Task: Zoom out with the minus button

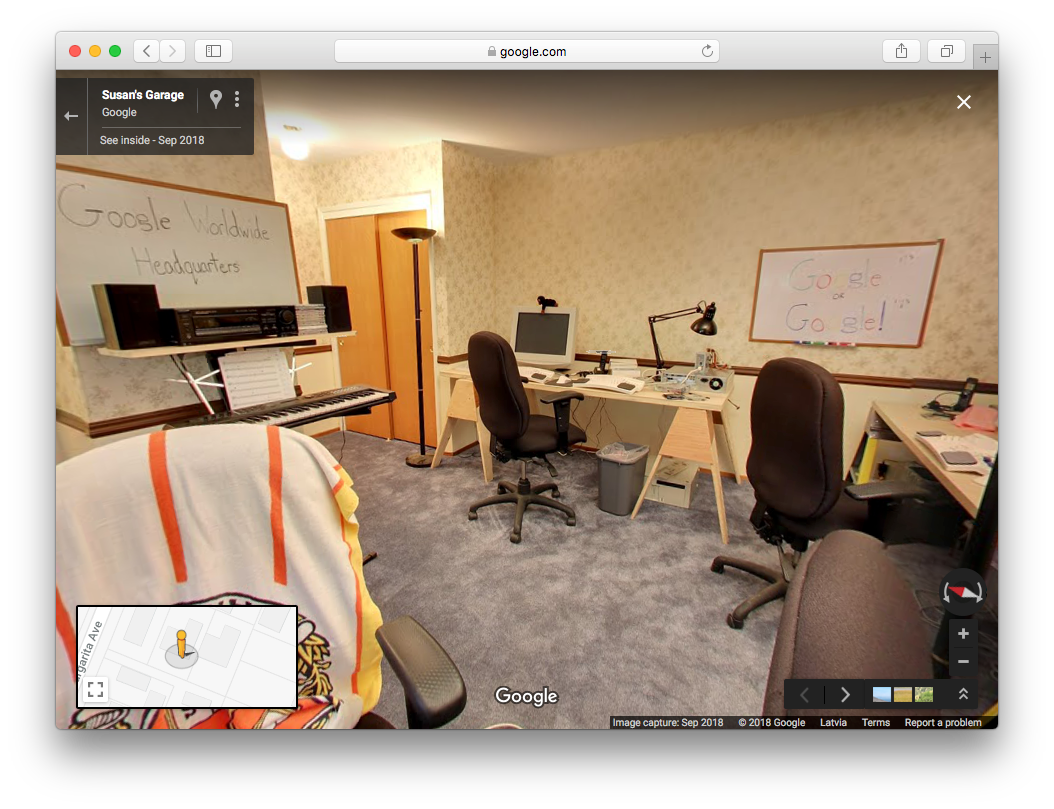Action: pyautogui.click(x=963, y=661)
